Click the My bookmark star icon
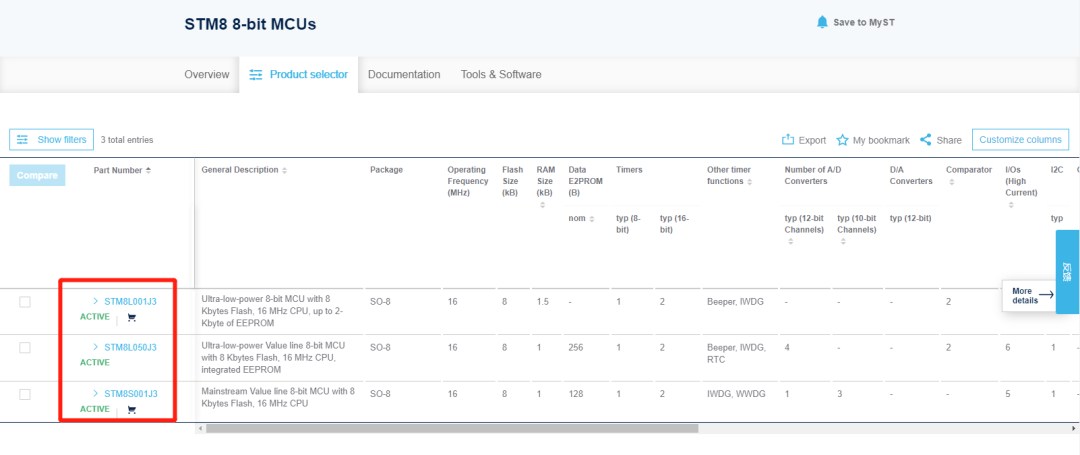This screenshot has height=455, width=1080. tap(842, 140)
